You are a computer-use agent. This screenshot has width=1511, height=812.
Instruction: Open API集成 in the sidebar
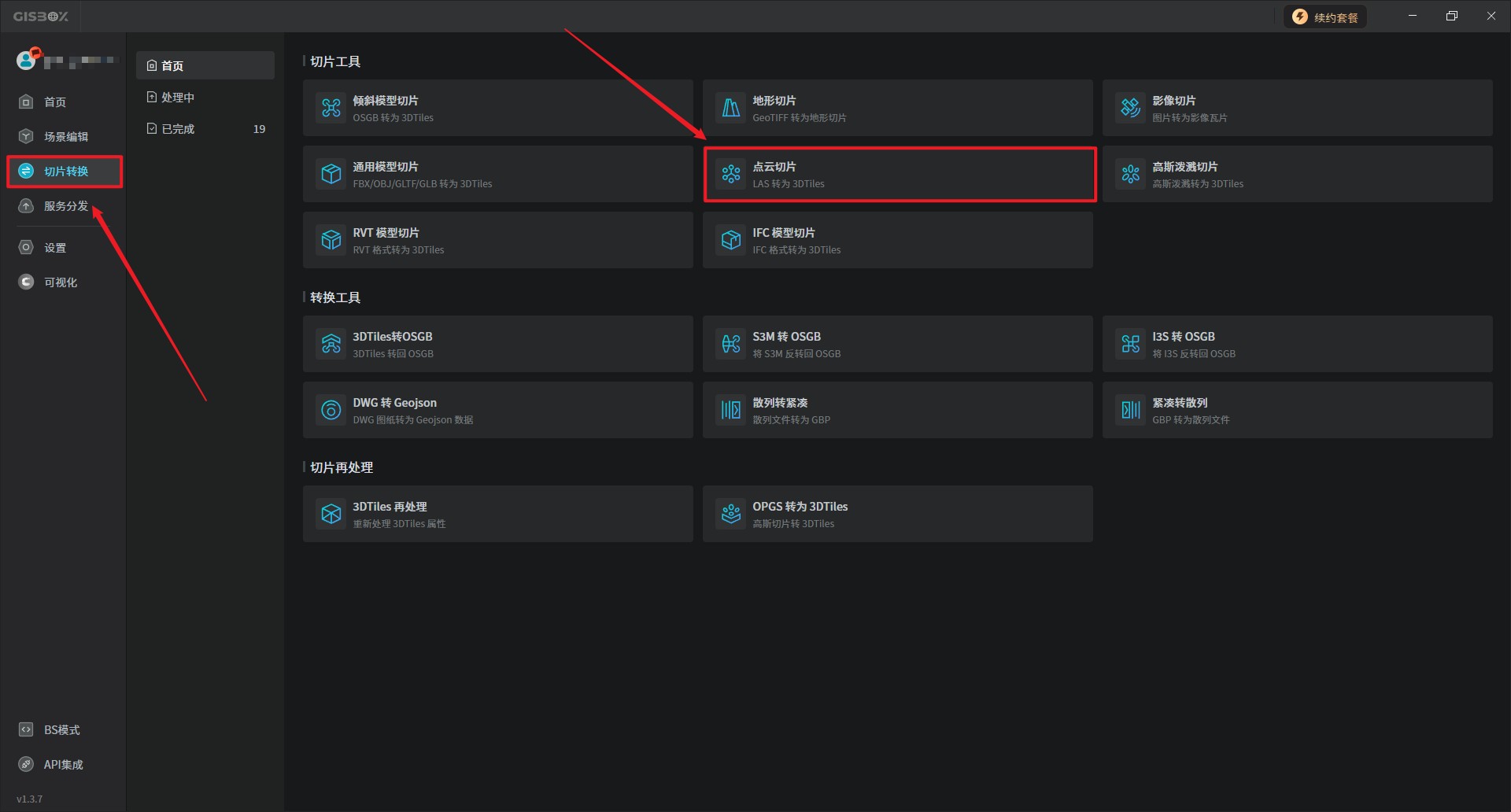[63, 765]
